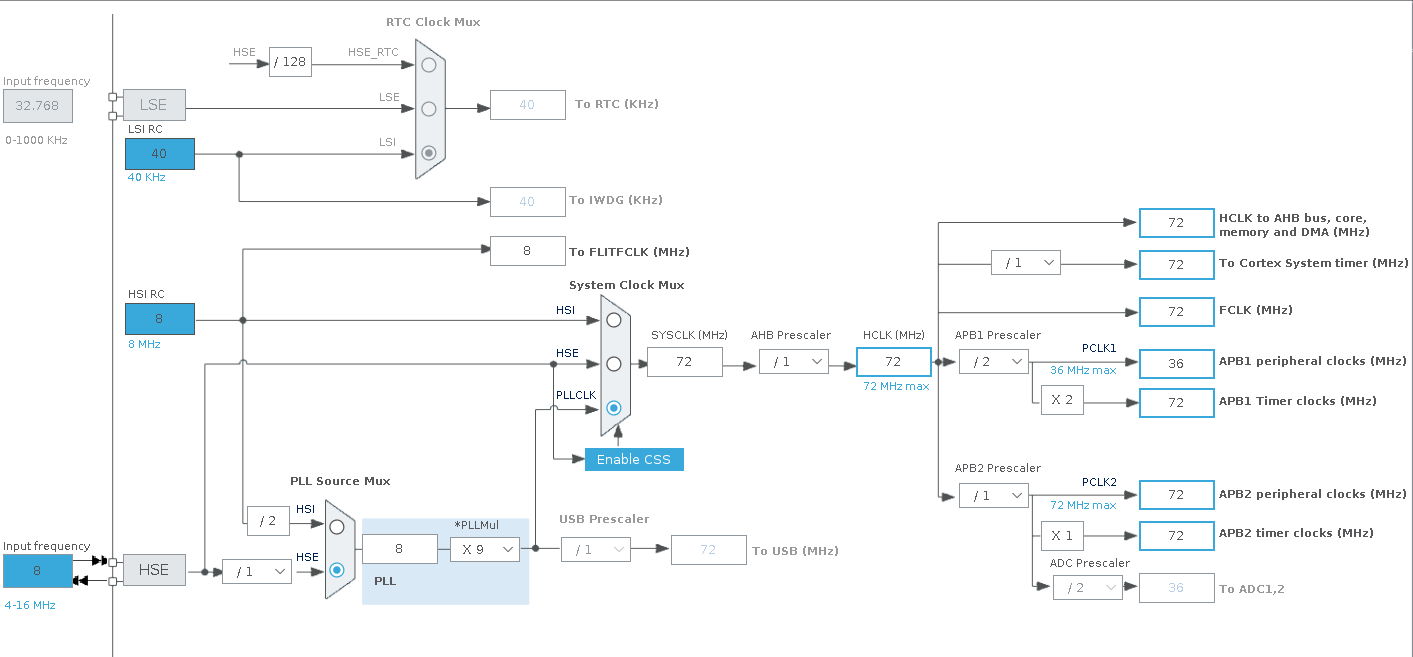Open the Cortex System timer divider dropdown
Viewport: 1413px width, 657px height.
click(1026, 262)
